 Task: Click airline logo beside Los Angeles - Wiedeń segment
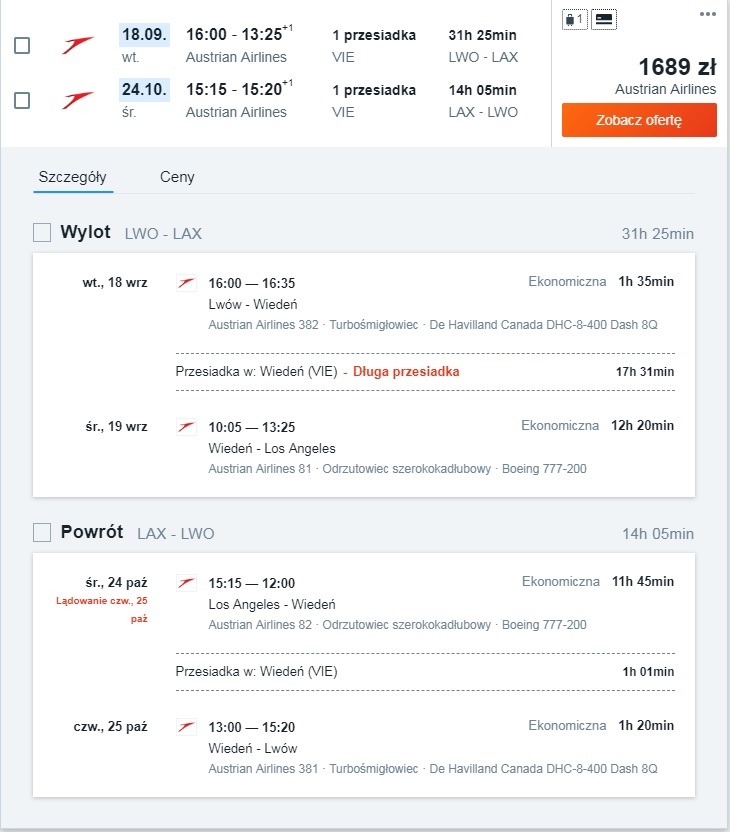click(x=186, y=583)
